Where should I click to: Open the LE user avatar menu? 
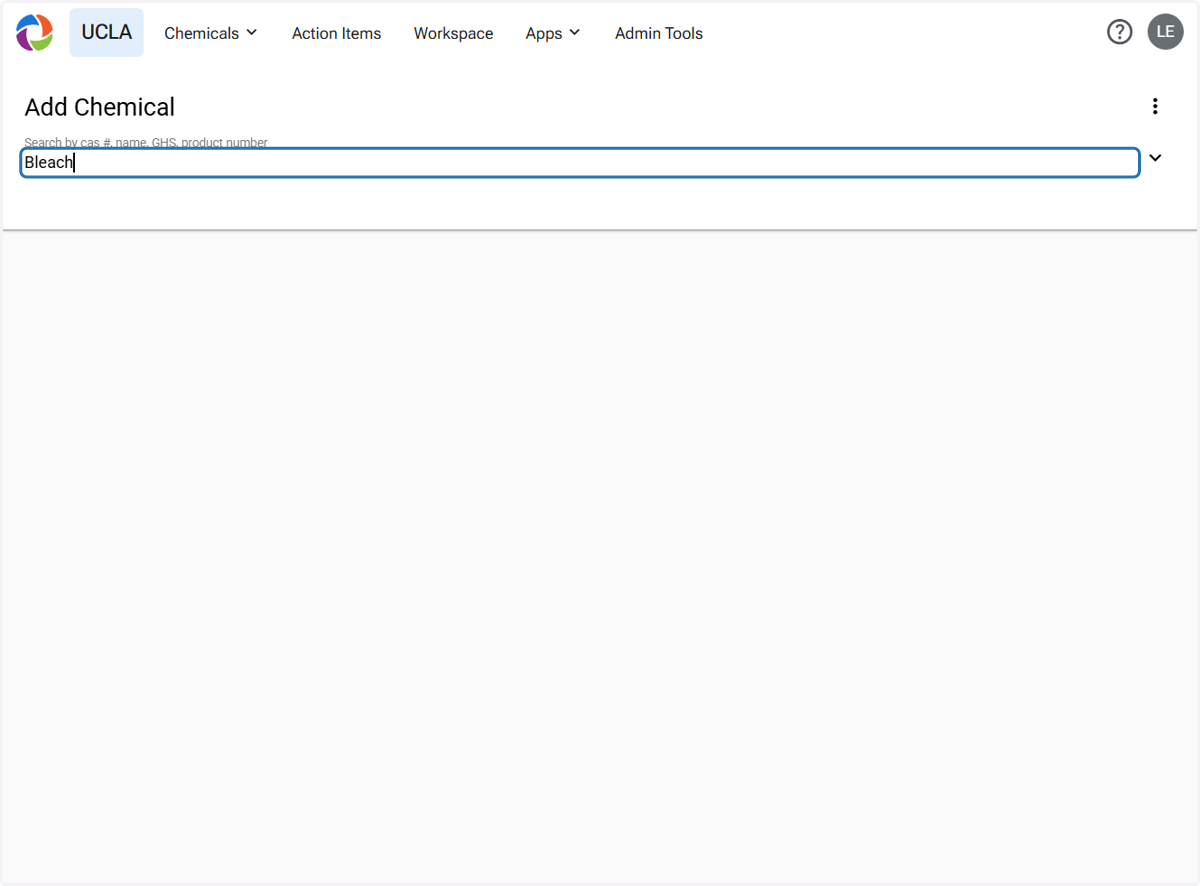1165,32
